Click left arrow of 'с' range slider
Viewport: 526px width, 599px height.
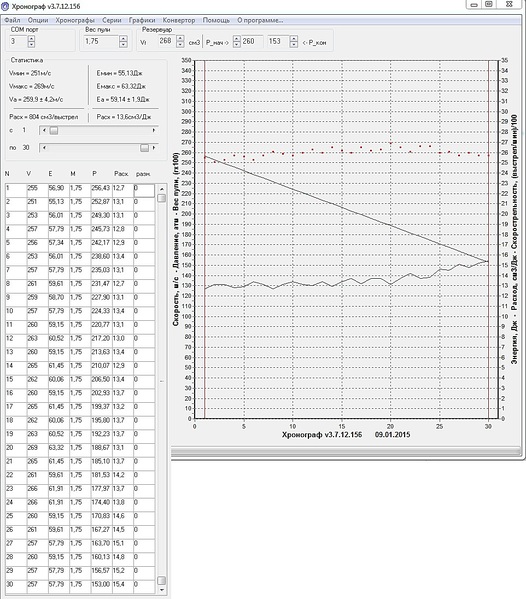pos(44,131)
